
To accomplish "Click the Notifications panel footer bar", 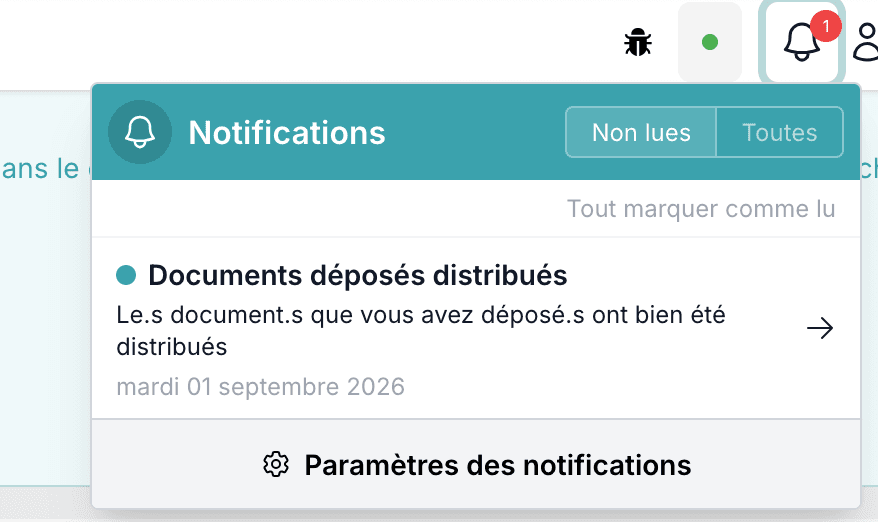I will coord(476,464).
